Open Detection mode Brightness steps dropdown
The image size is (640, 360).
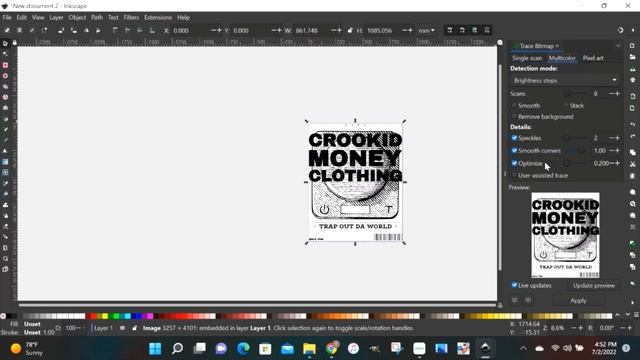[565, 80]
